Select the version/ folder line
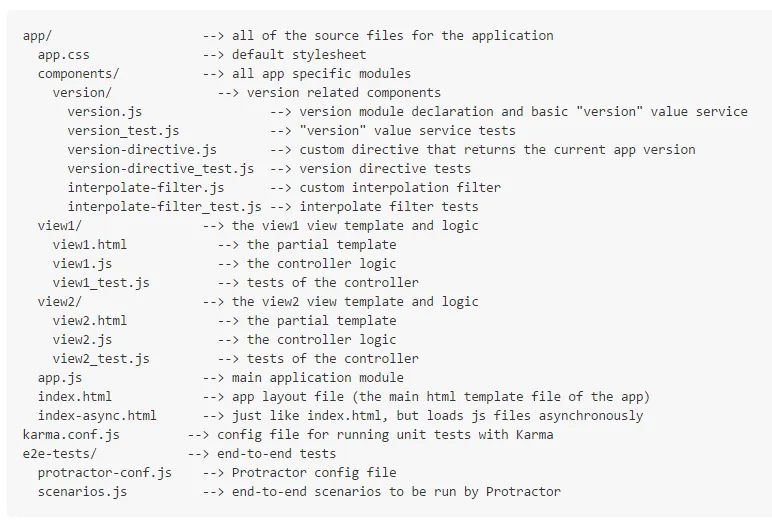This screenshot has height=523, width=772. tap(83, 93)
